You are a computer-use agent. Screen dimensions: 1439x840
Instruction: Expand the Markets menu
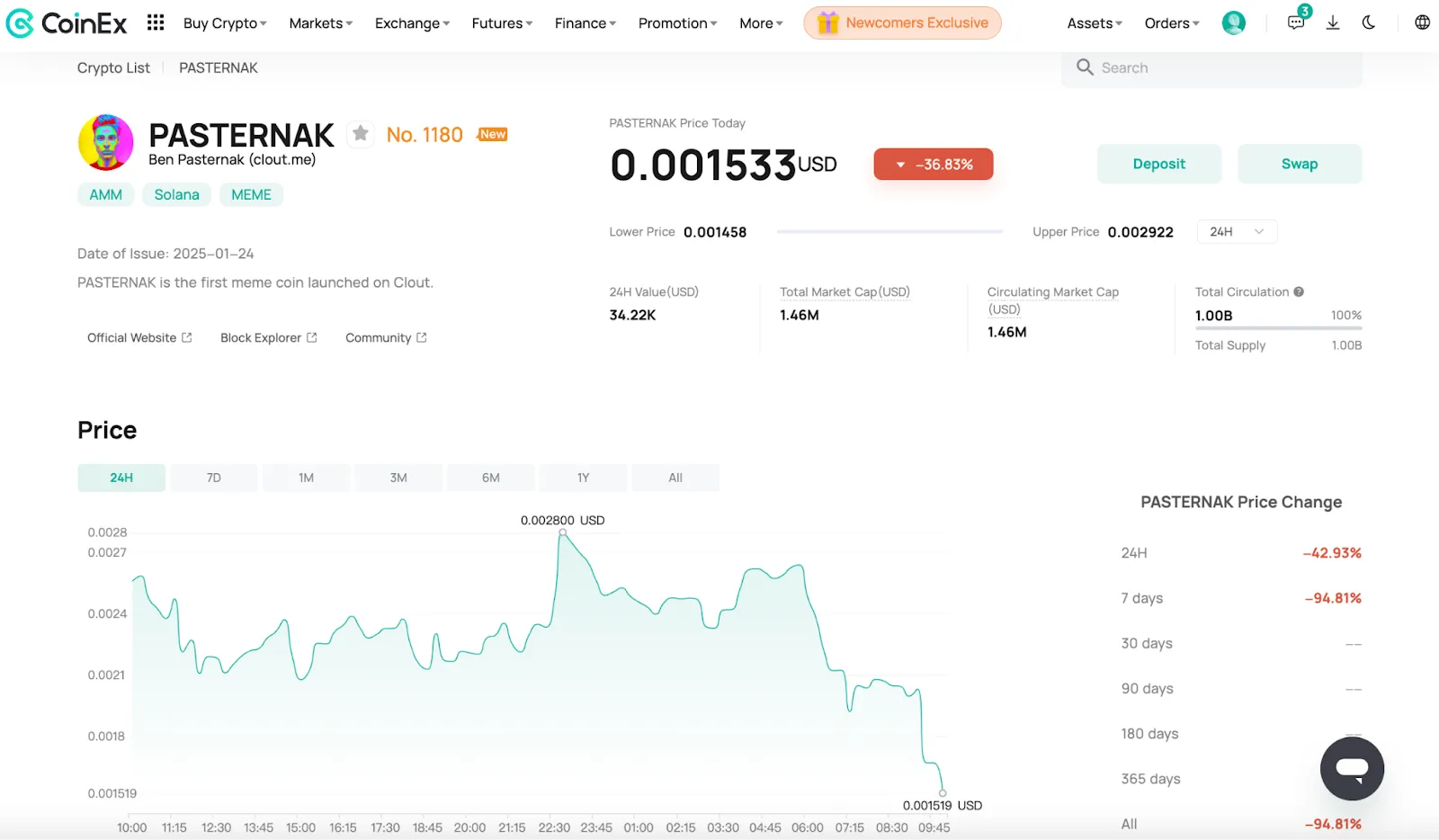point(321,23)
